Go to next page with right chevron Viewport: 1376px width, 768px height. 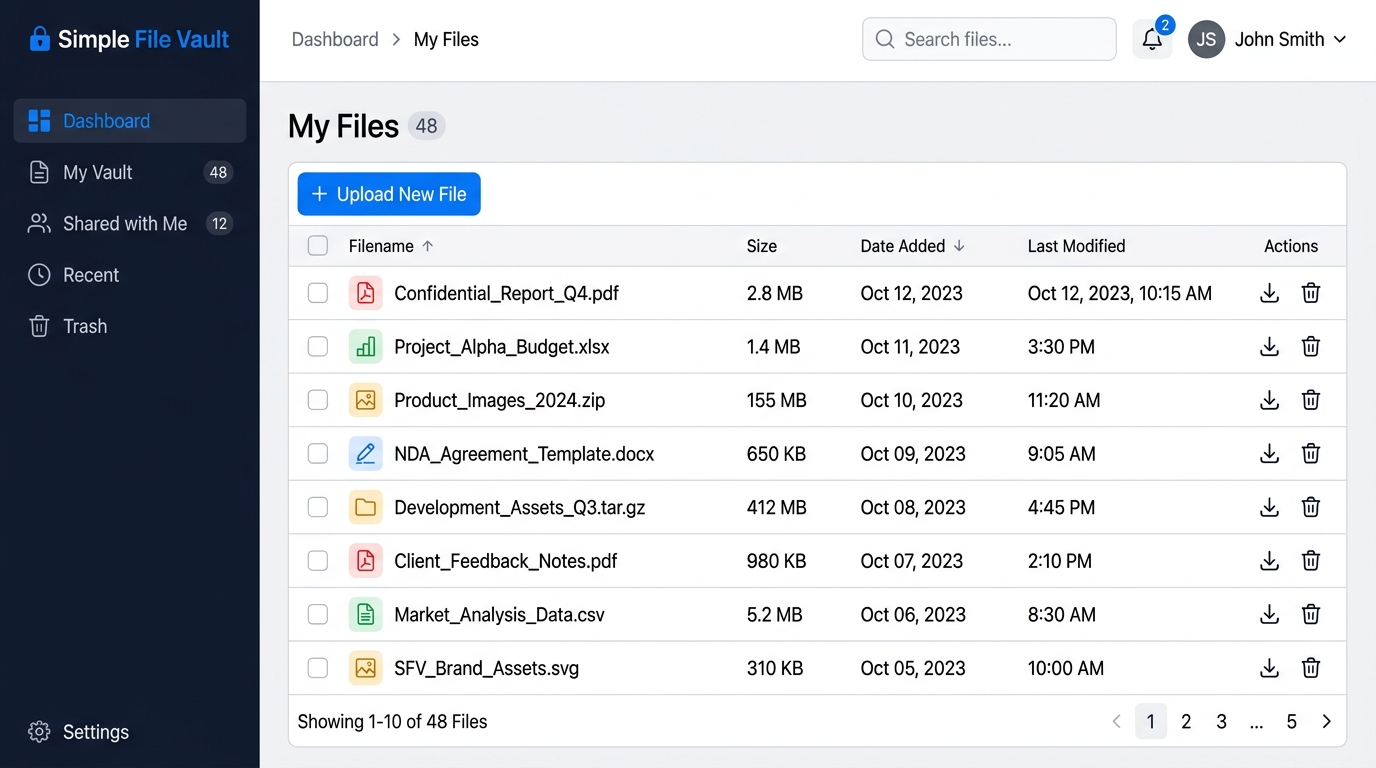click(1327, 722)
